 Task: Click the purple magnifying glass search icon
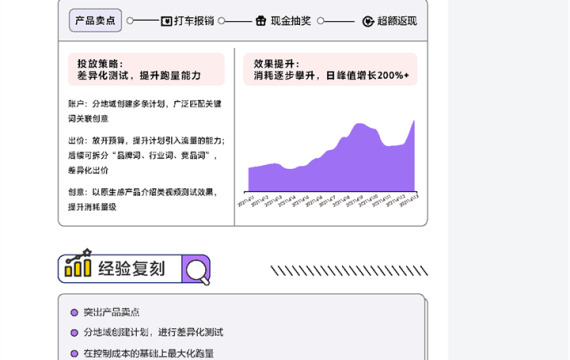click(x=197, y=271)
